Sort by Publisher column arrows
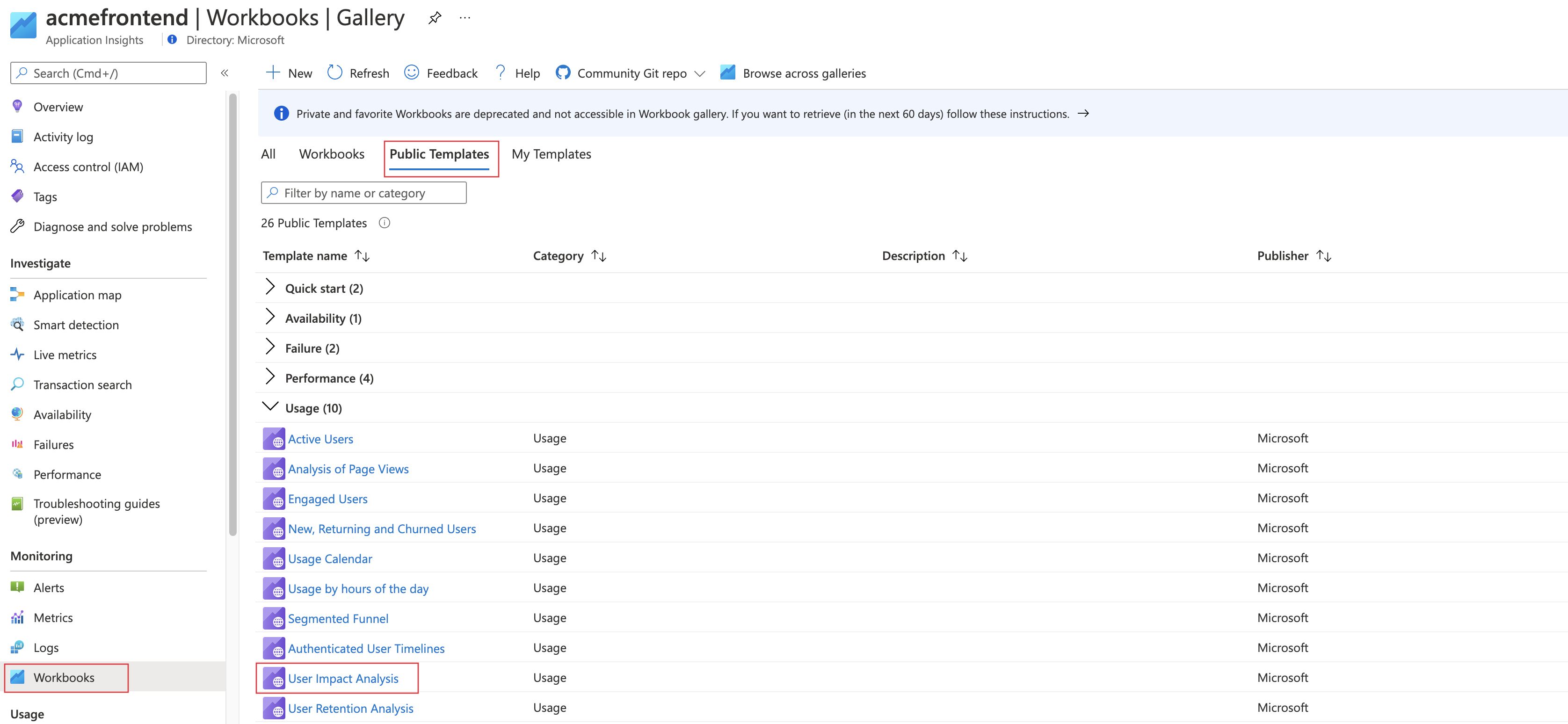The width and height of the screenshot is (1568, 724). pos(1324,255)
